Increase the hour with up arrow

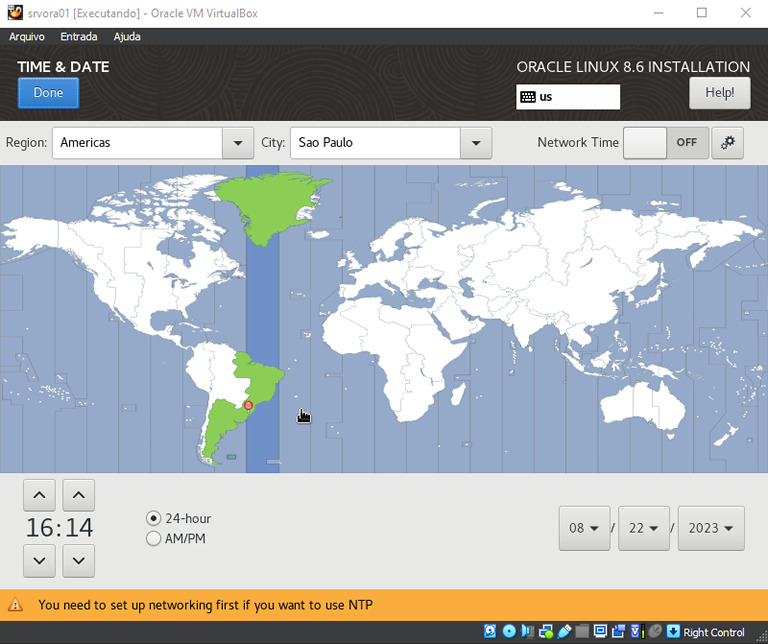point(39,495)
